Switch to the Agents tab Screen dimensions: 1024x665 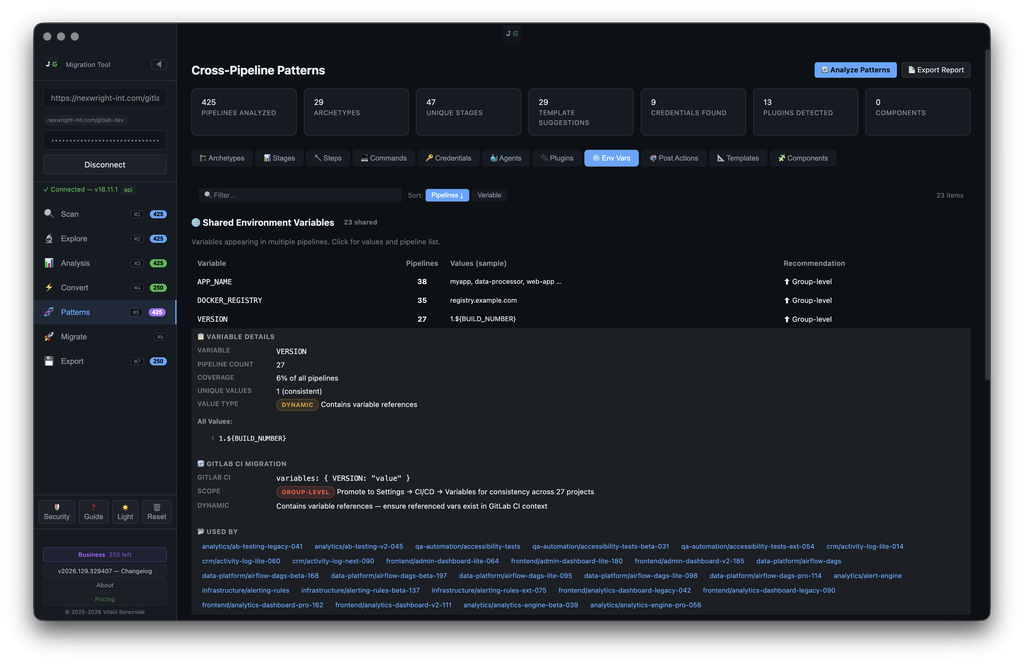pos(505,158)
